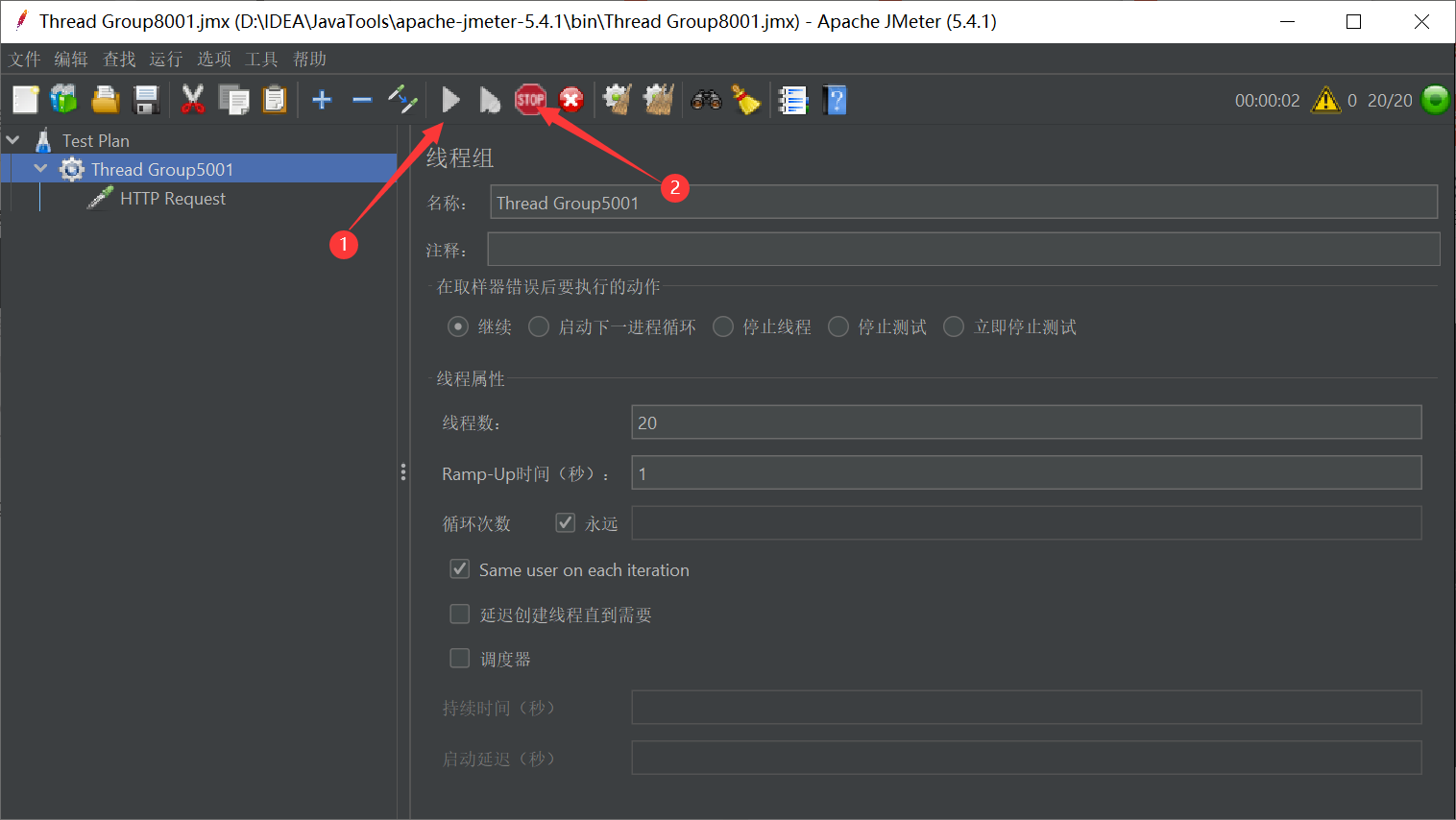Open search with the binoculars icon
This screenshot has width=1456, height=820.
[706, 99]
